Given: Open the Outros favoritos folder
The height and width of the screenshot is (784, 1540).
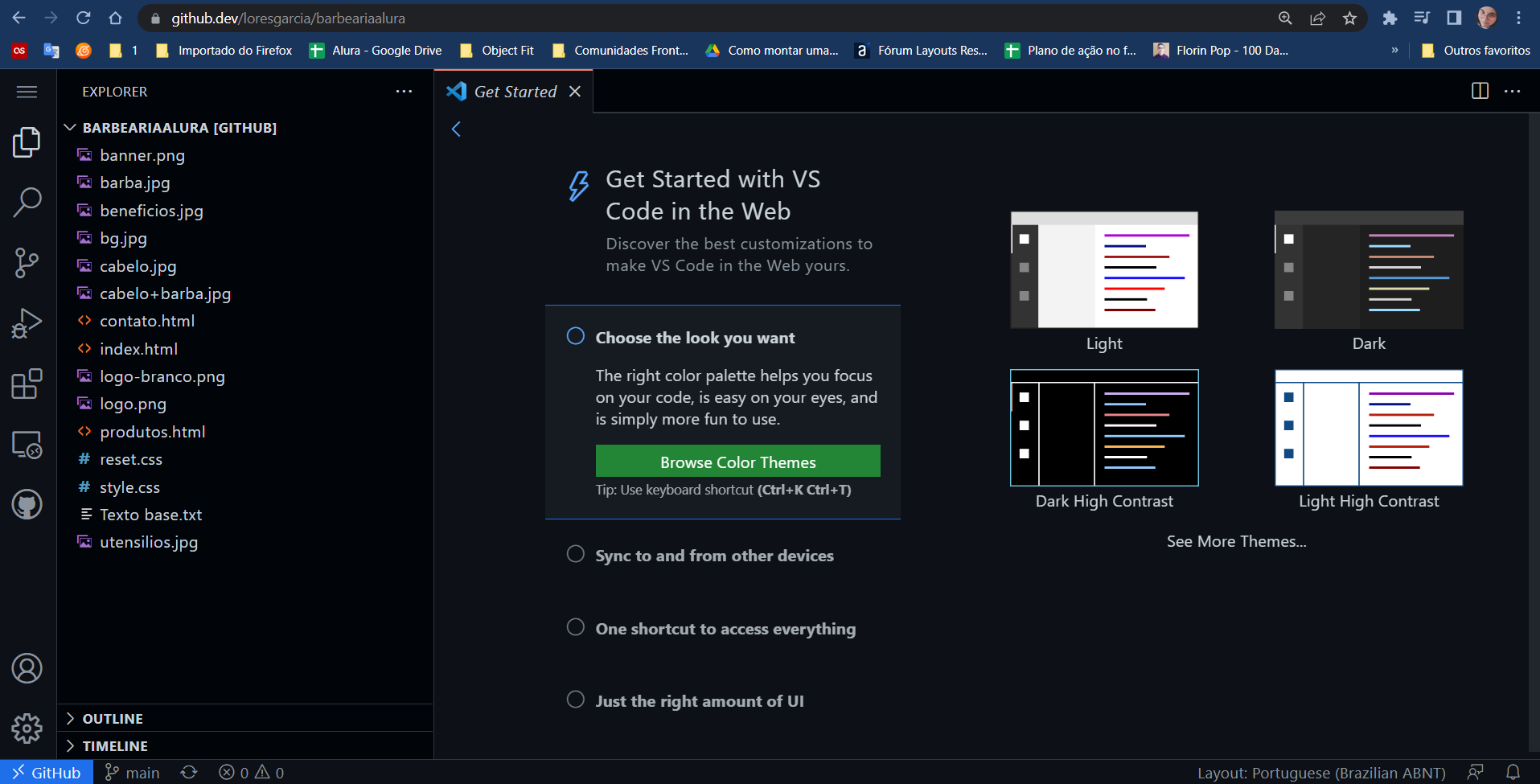Looking at the screenshot, I should [x=1476, y=50].
